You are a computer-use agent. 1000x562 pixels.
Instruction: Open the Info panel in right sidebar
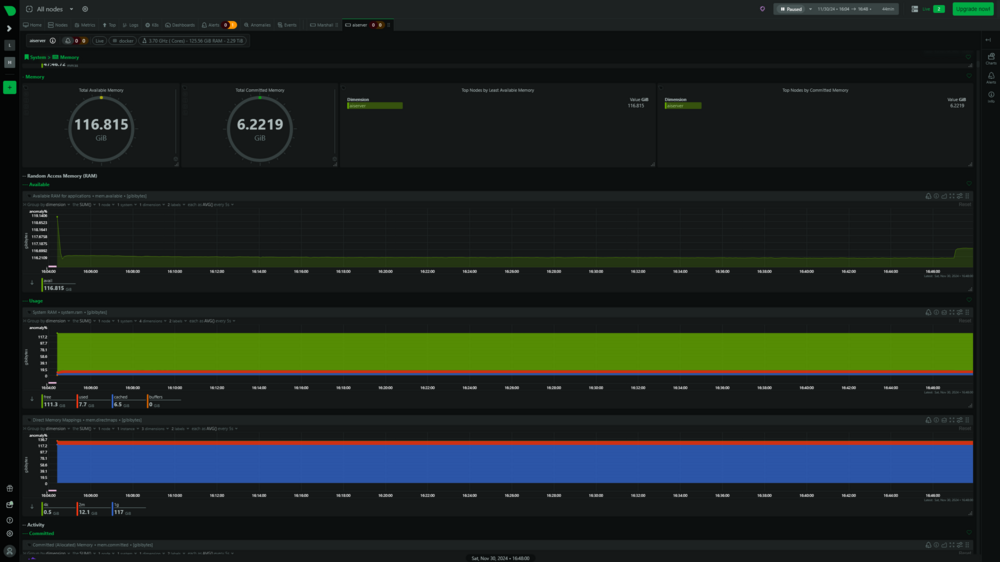[991, 97]
